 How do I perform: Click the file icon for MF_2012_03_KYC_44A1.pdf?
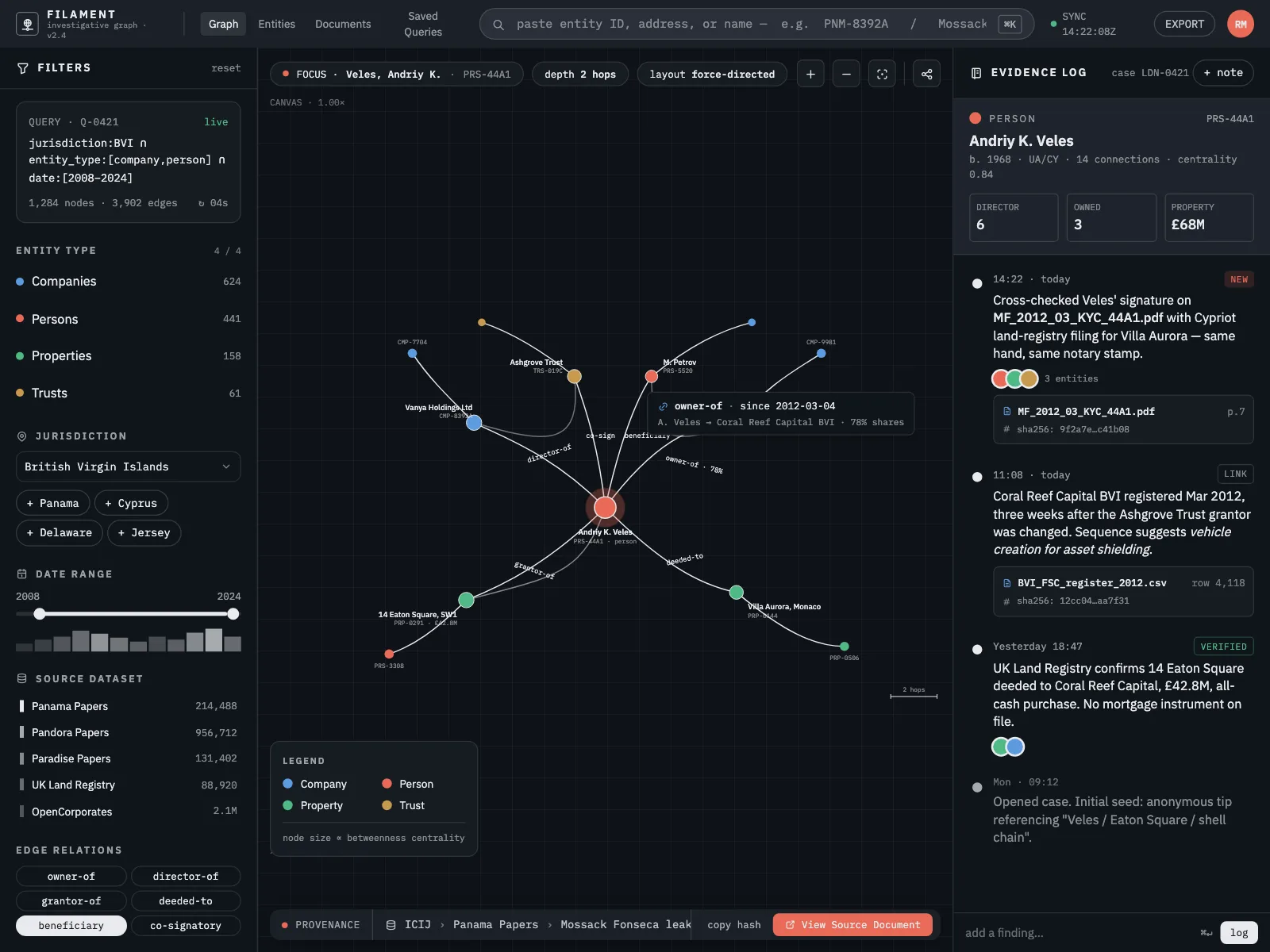point(1007,412)
